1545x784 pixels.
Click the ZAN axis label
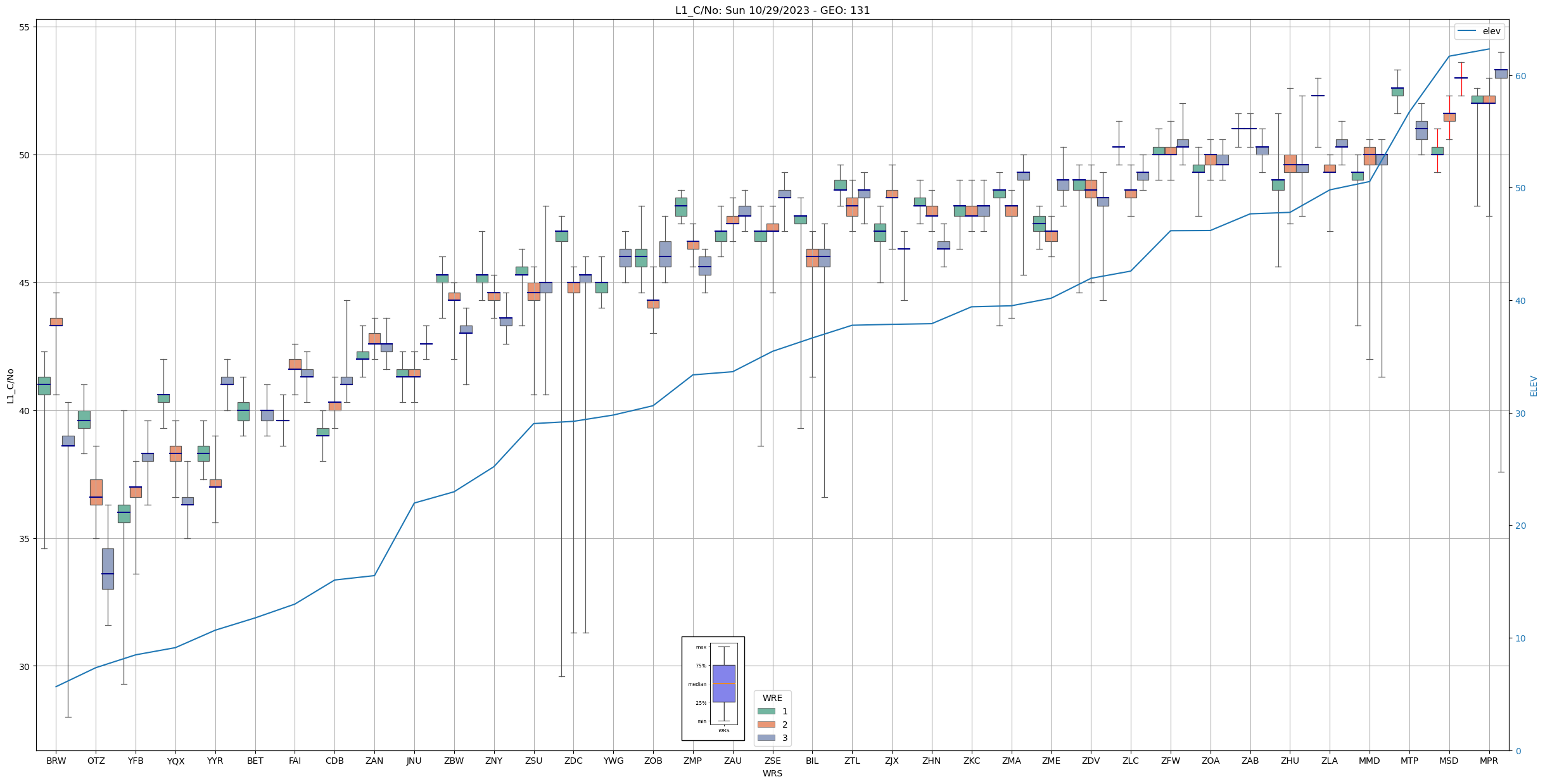coord(374,761)
